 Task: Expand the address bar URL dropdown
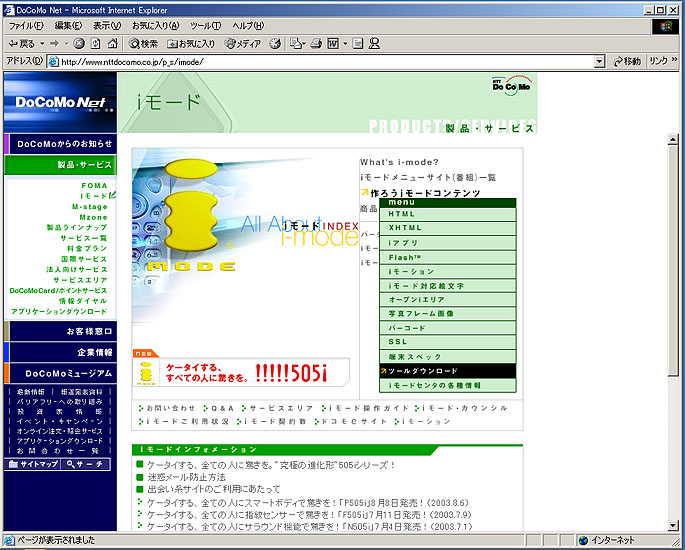(x=600, y=61)
